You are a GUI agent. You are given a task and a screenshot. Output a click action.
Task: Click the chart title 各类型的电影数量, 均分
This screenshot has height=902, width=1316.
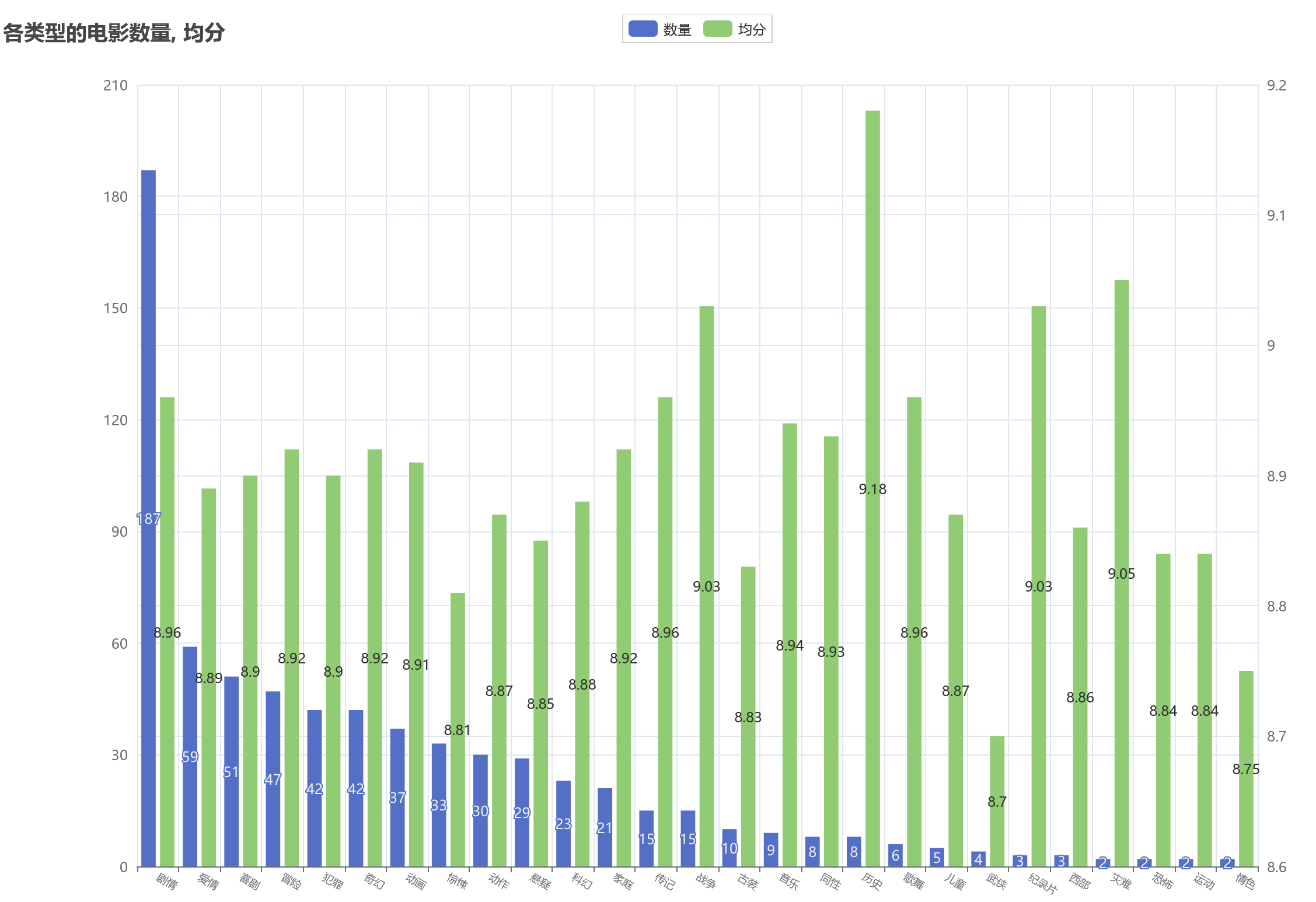pyautogui.click(x=114, y=33)
